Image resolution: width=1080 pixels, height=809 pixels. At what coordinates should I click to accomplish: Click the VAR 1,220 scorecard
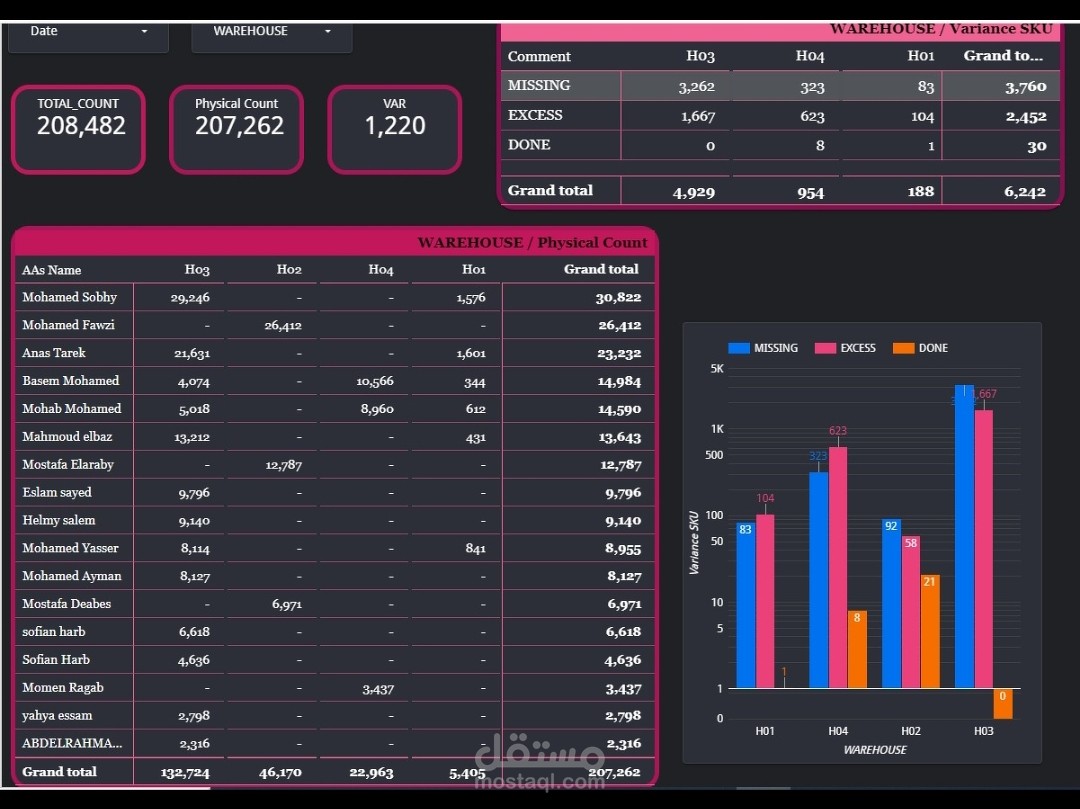click(x=394, y=129)
